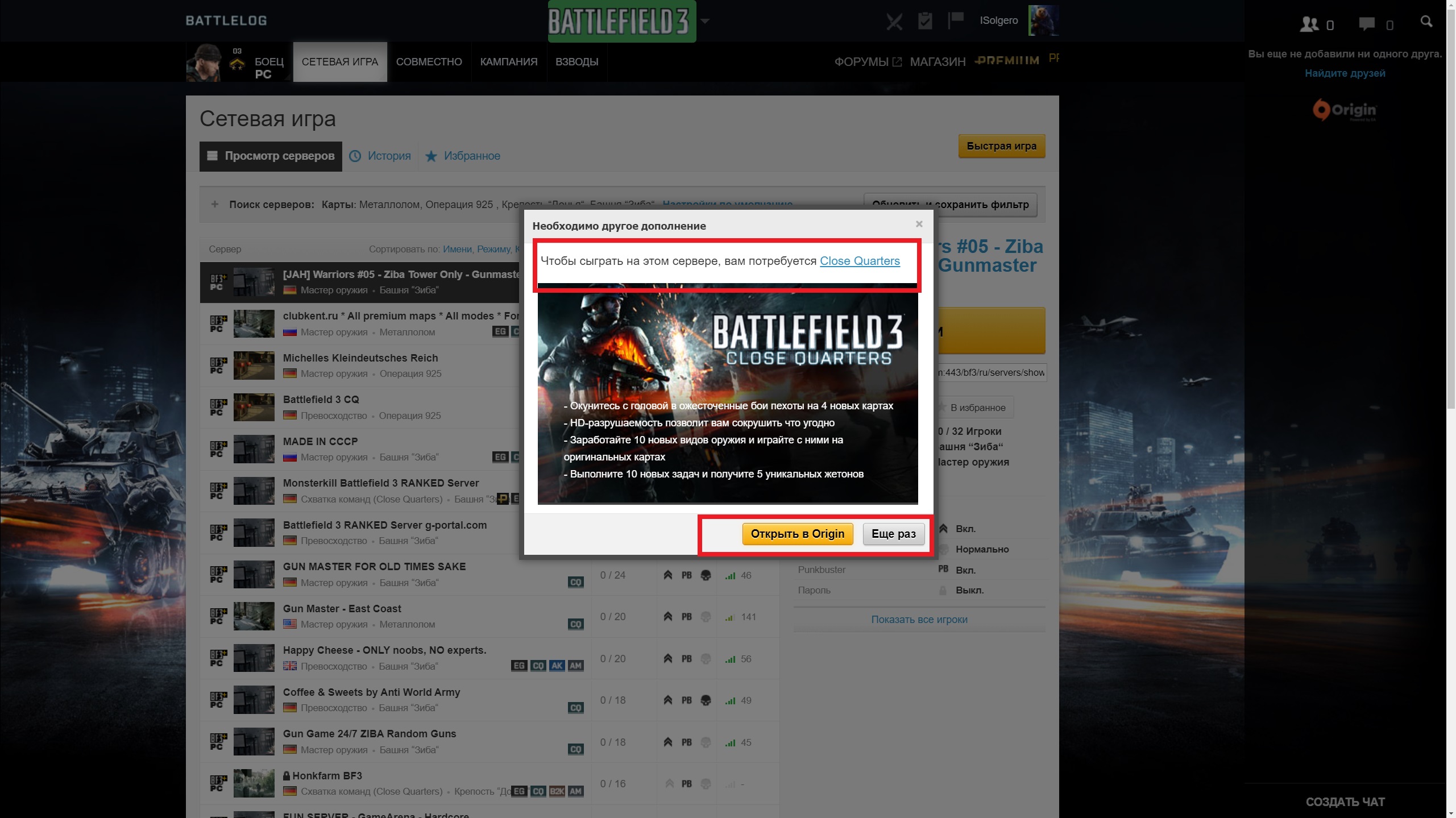Click the chat bubble icon
Image resolution: width=1456 pixels, height=818 pixels.
(1367, 24)
